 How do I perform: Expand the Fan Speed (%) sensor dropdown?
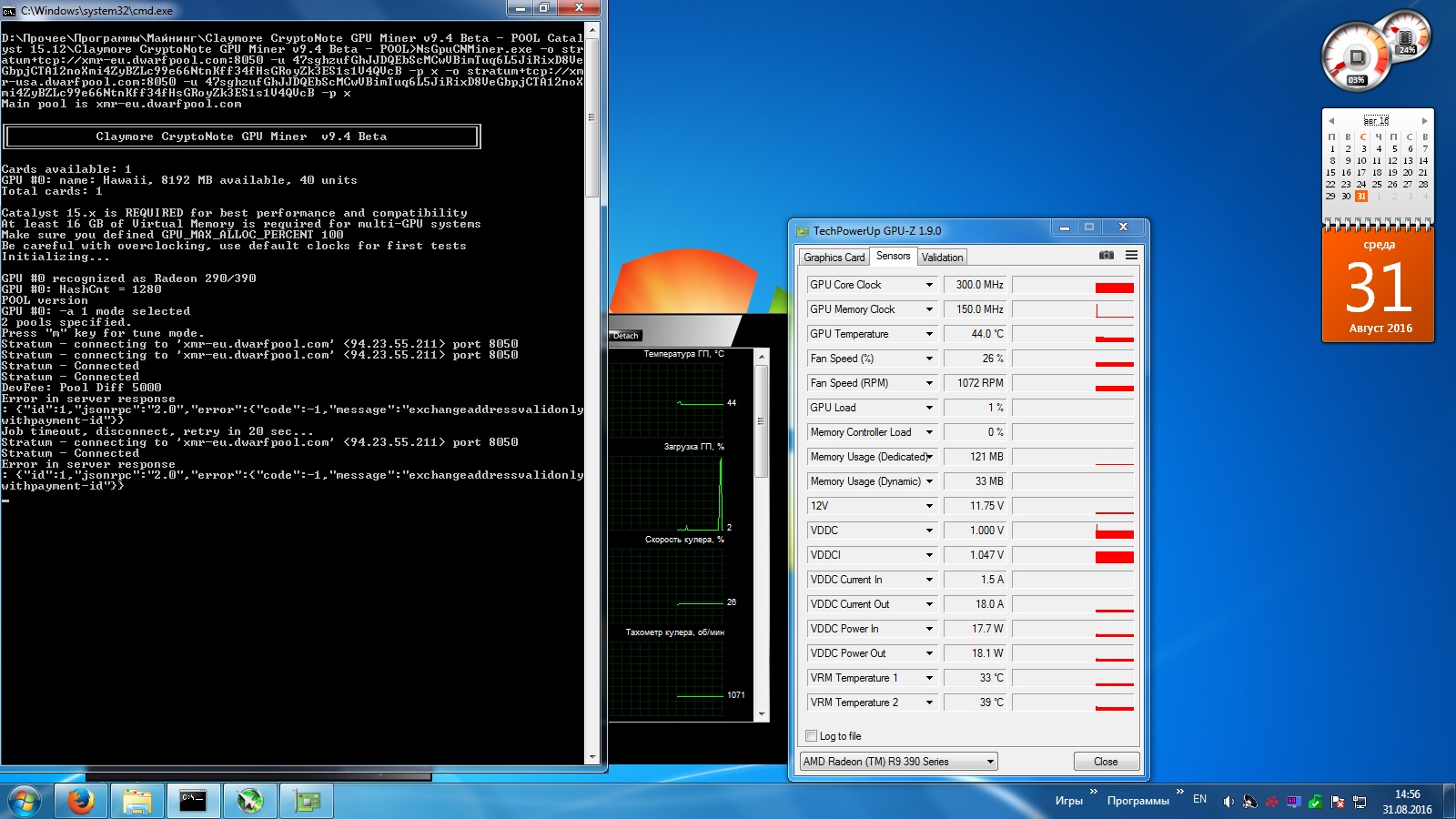click(x=929, y=359)
